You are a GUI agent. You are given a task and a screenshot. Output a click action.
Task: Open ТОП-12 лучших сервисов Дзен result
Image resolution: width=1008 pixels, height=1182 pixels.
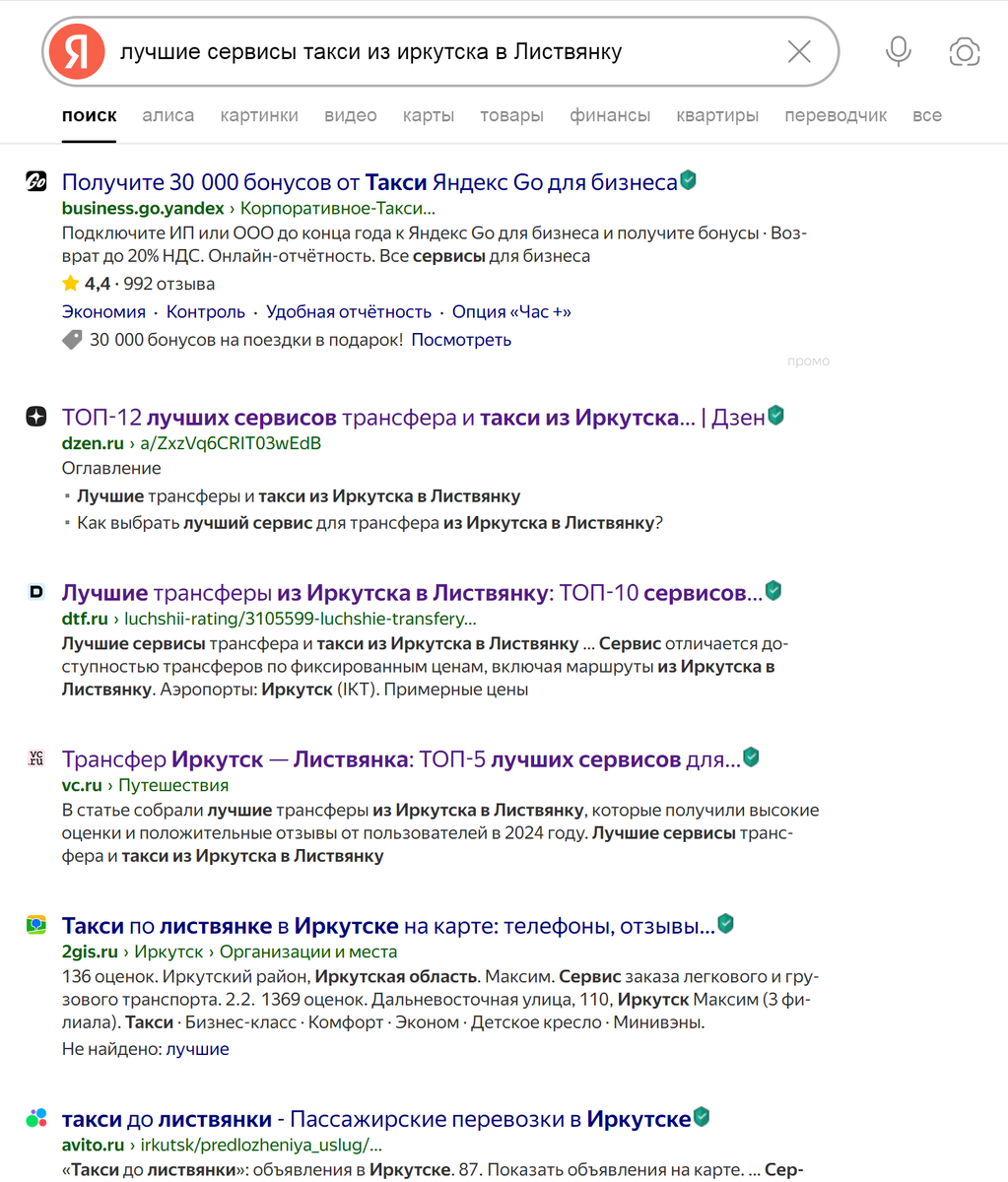point(414,417)
